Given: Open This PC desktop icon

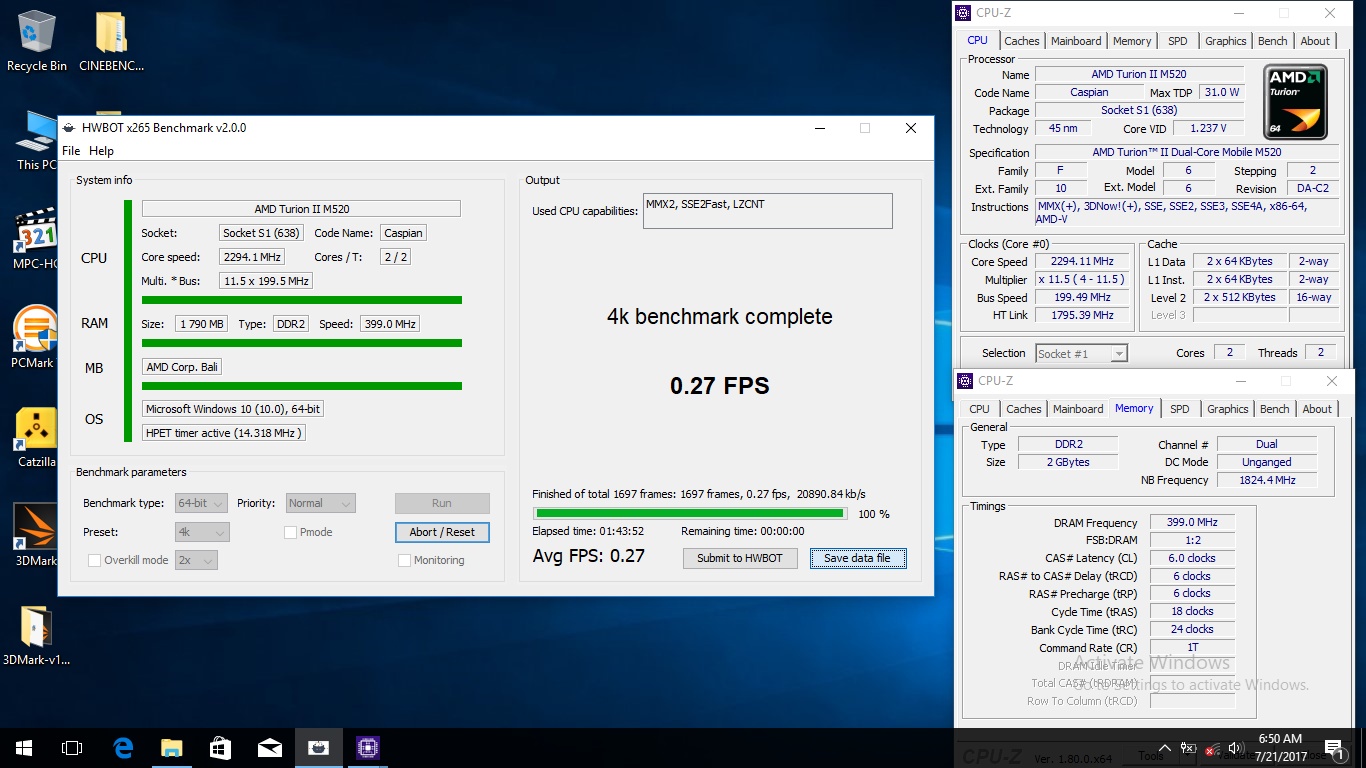Looking at the screenshot, I should (x=36, y=140).
